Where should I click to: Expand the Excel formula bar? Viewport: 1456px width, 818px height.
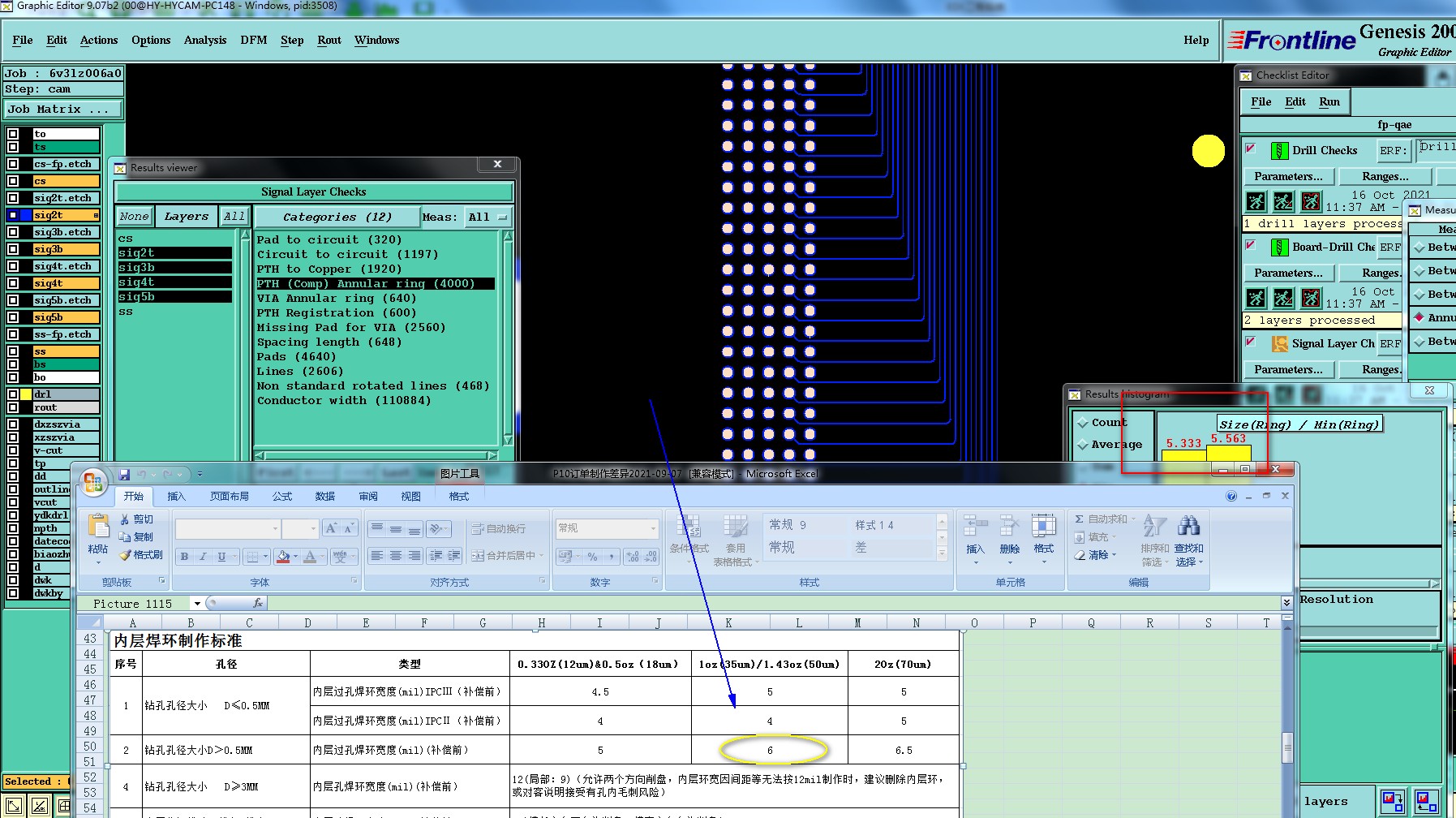[1286, 603]
